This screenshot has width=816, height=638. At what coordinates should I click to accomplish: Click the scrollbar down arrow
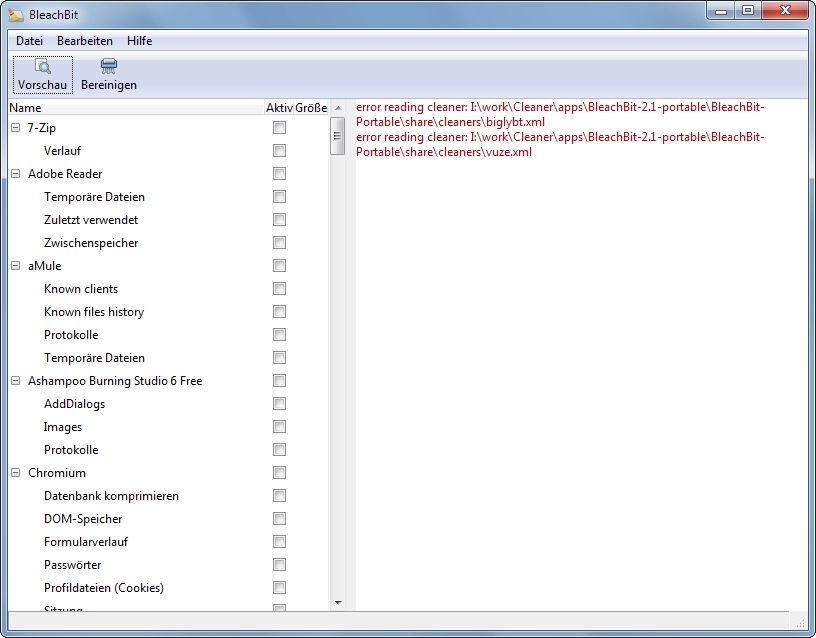point(338,603)
